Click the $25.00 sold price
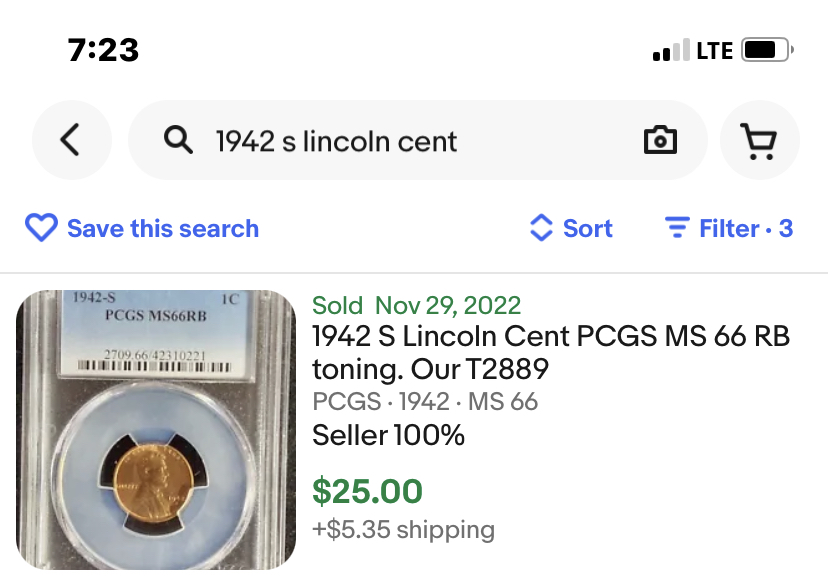The image size is (828, 585). pyautogui.click(x=367, y=491)
